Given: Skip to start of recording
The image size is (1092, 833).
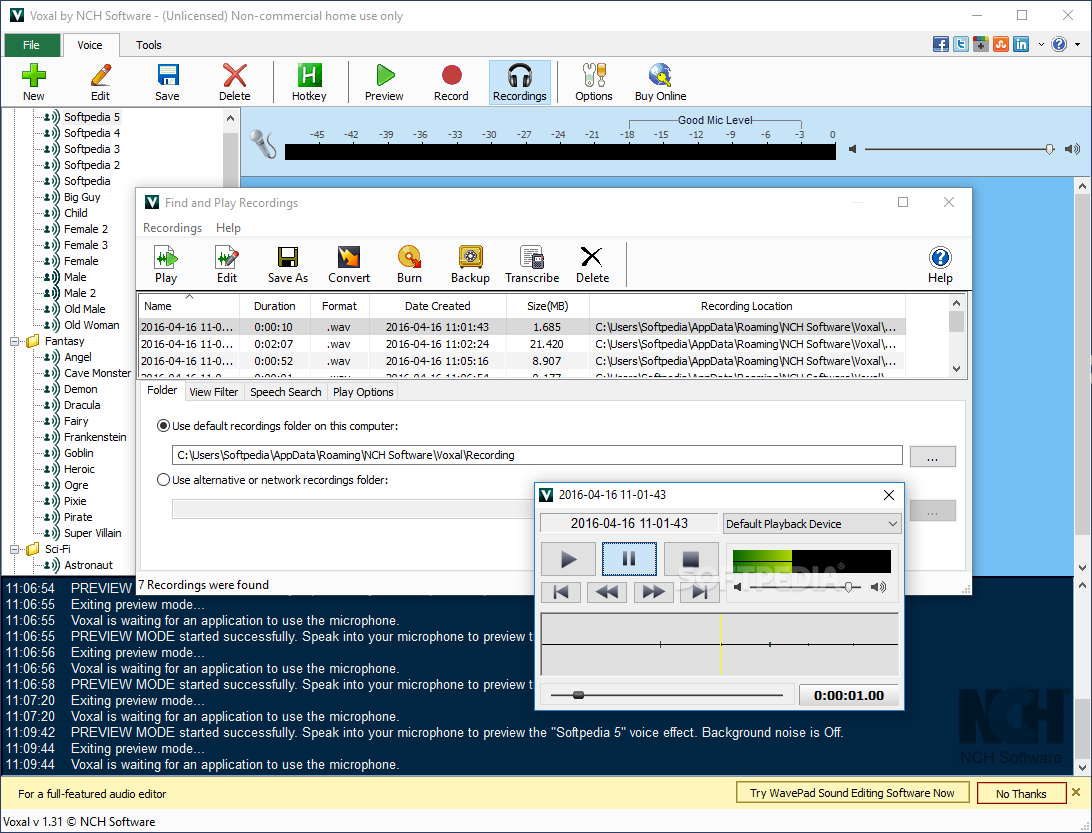Looking at the screenshot, I should (561, 592).
